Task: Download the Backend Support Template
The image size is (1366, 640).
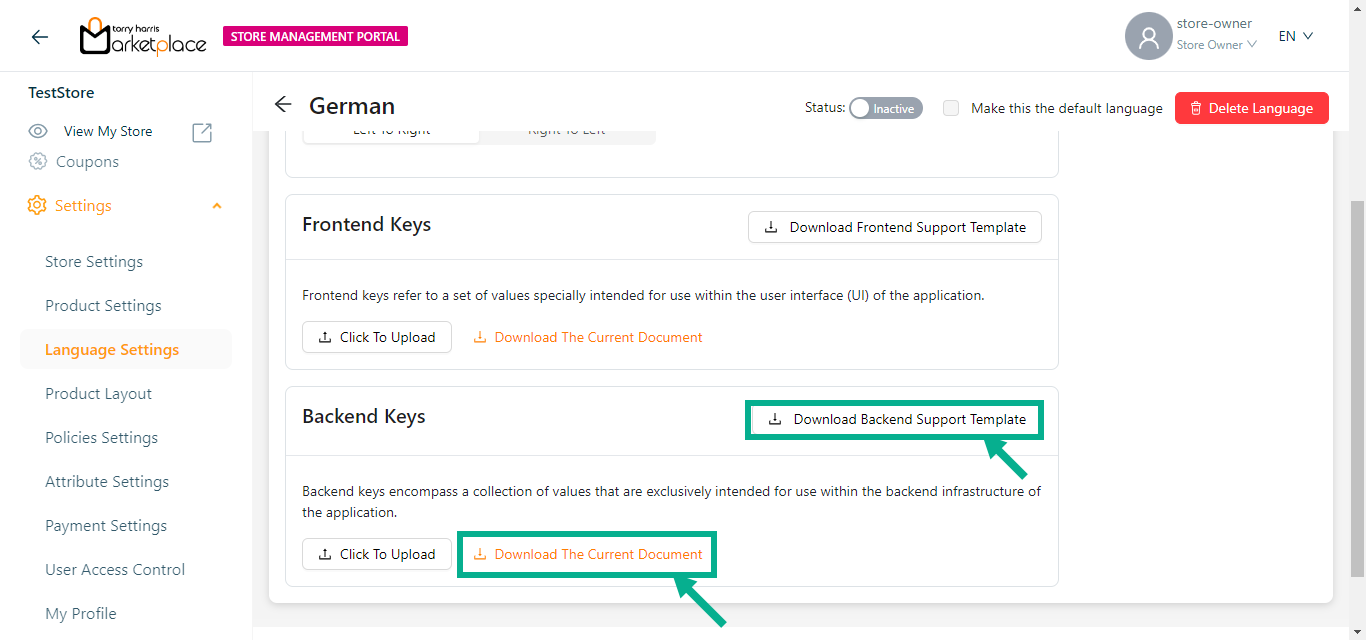Action: tap(895, 420)
